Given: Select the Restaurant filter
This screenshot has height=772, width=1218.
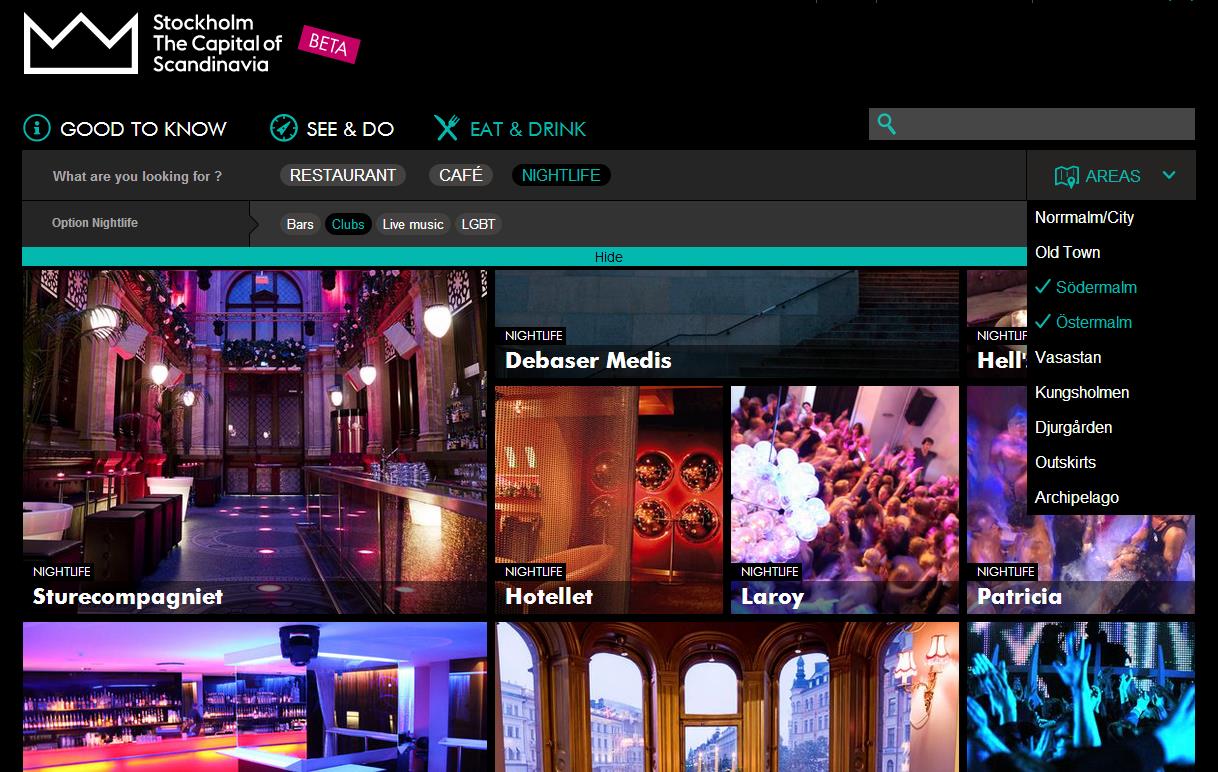Looking at the screenshot, I should click(343, 175).
